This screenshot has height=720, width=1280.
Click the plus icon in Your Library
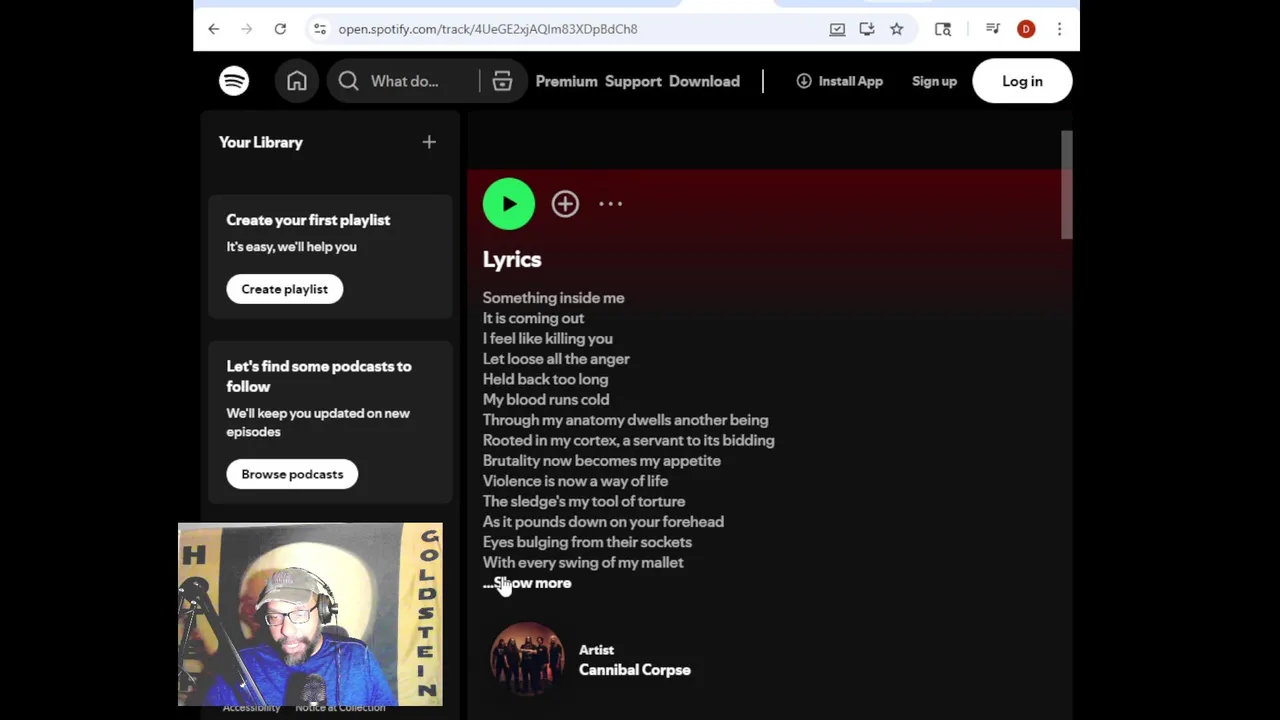point(429,142)
